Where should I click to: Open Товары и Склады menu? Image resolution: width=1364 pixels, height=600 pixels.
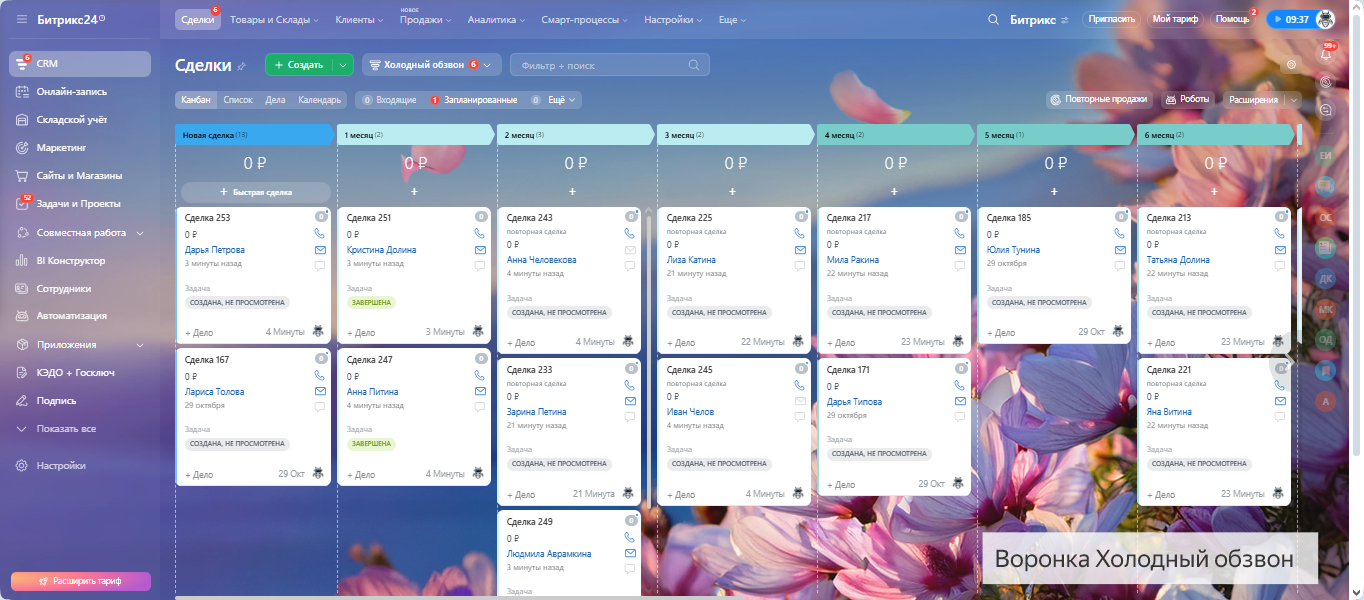click(x=274, y=20)
